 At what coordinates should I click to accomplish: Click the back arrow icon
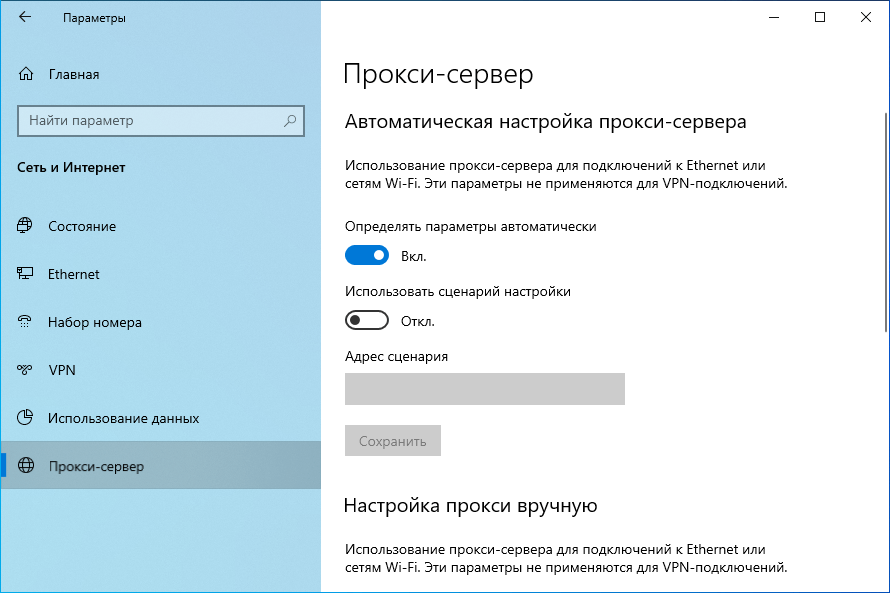tap(25, 17)
